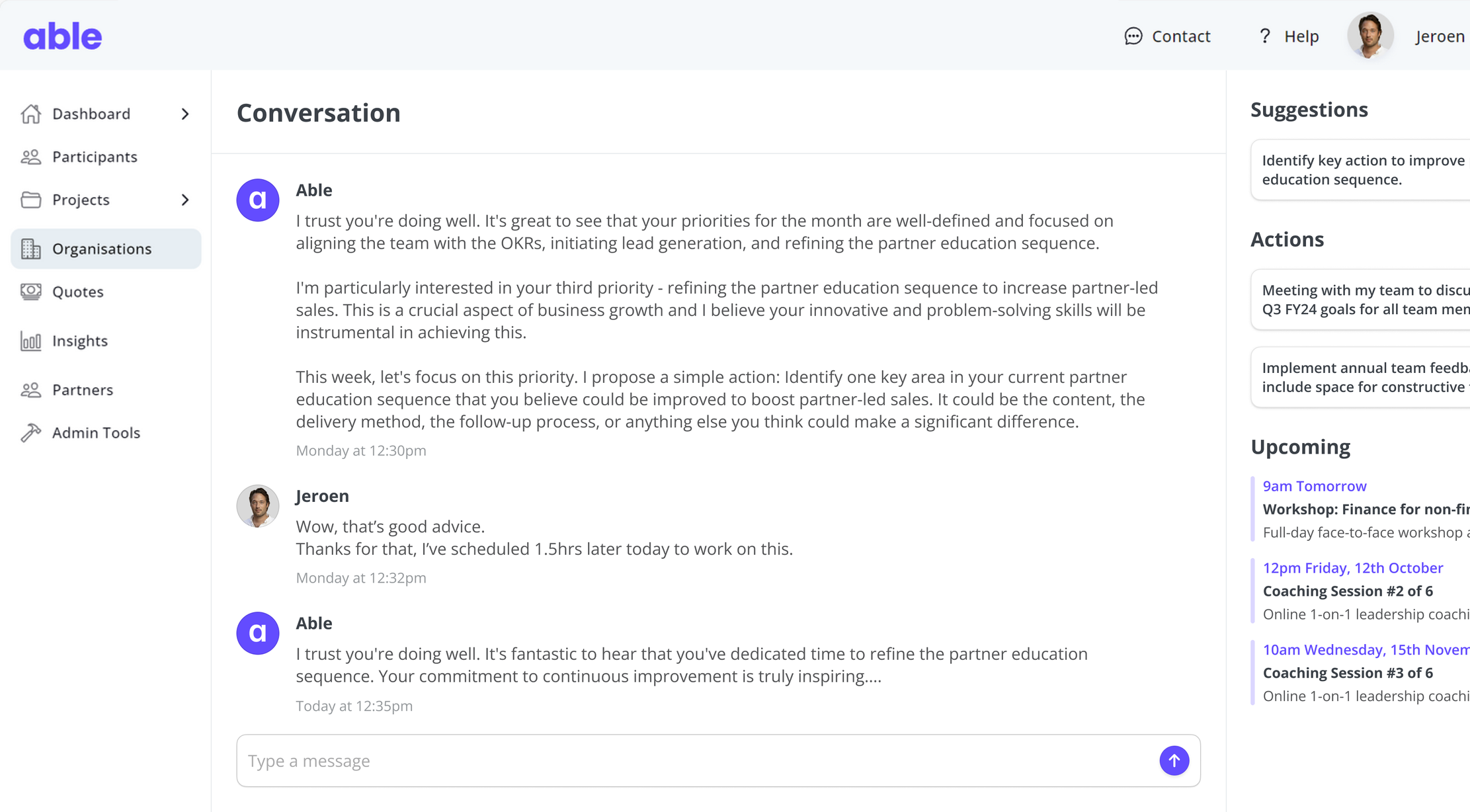Send message with purple arrow button
Image resolution: width=1470 pixels, height=812 pixels.
point(1174,760)
